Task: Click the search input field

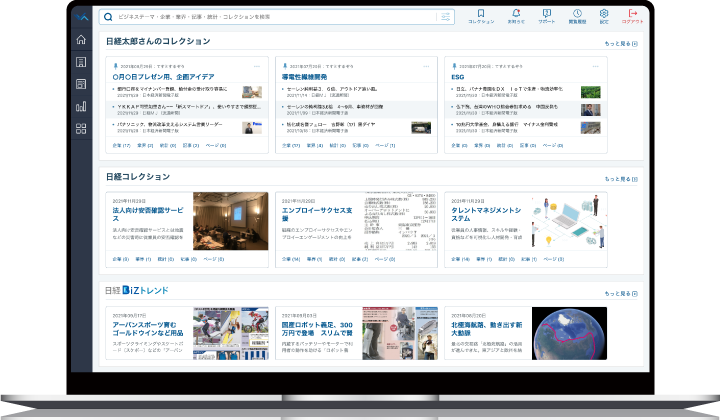Action: tap(276, 17)
